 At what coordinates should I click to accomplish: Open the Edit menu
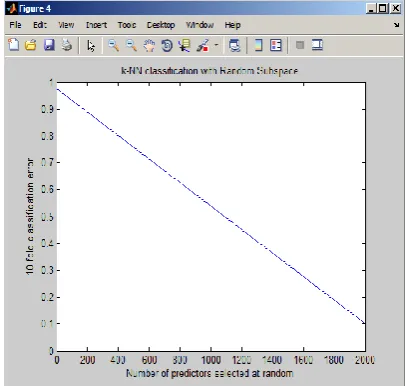click(x=40, y=25)
